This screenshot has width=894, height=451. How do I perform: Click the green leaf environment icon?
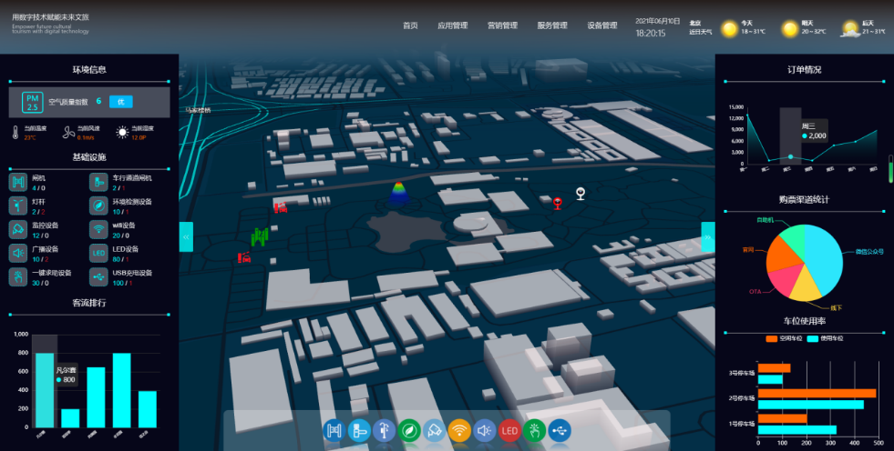coord(409,430)
